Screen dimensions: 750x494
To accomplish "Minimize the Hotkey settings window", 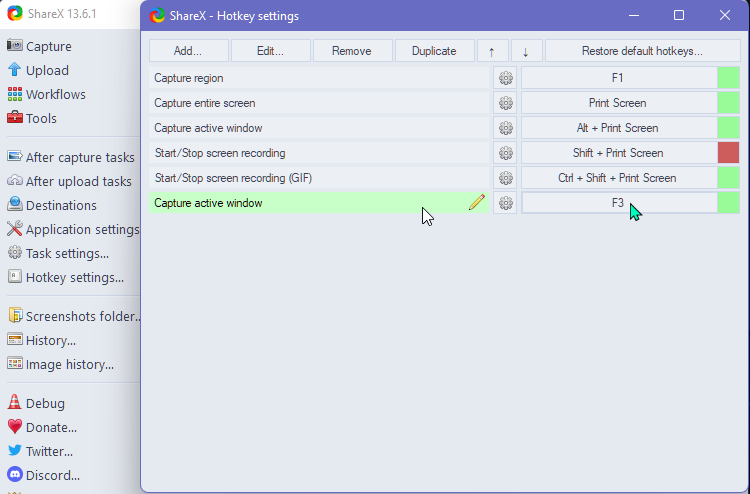I will tap(634, 15).
